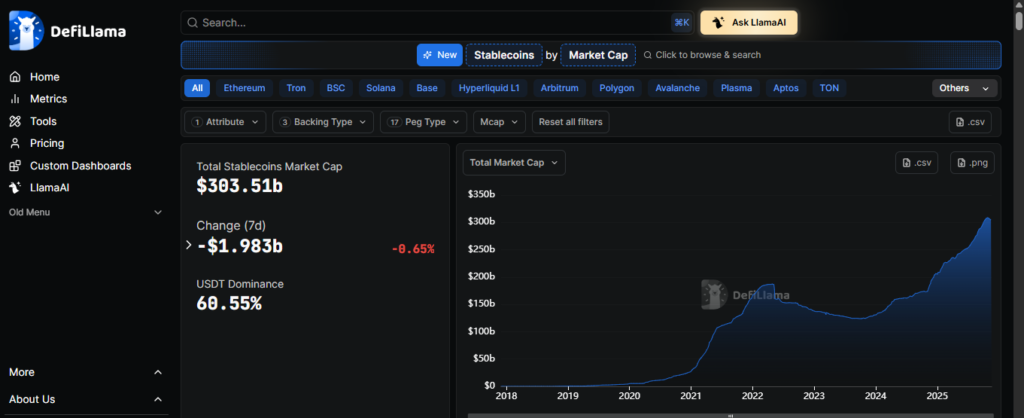Click the chart time range slider
Viewport: 1024px width, 418px height.
[x=731, y=415]
